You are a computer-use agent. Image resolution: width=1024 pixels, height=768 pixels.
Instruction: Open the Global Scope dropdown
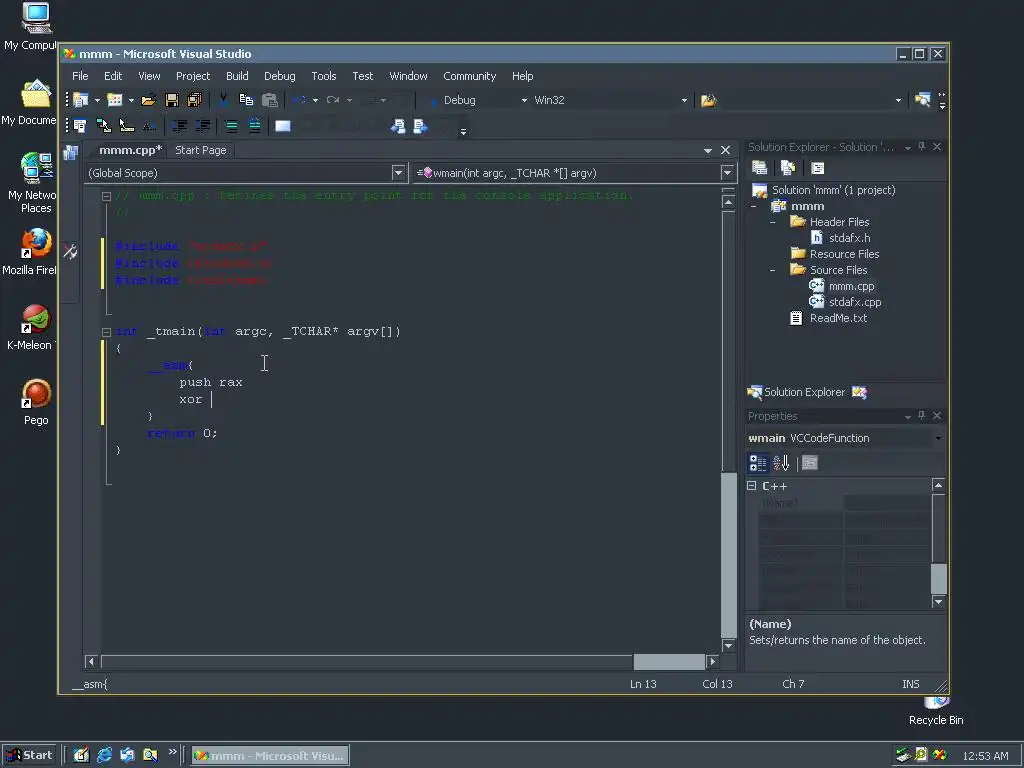[x=398, y=173]
